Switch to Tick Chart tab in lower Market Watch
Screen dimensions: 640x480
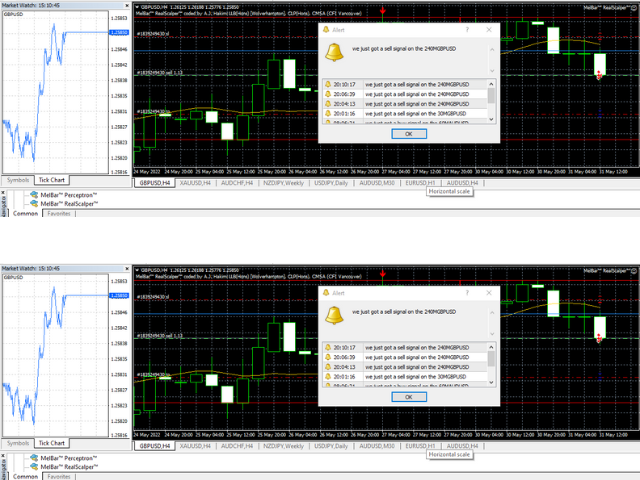[51, 443]
